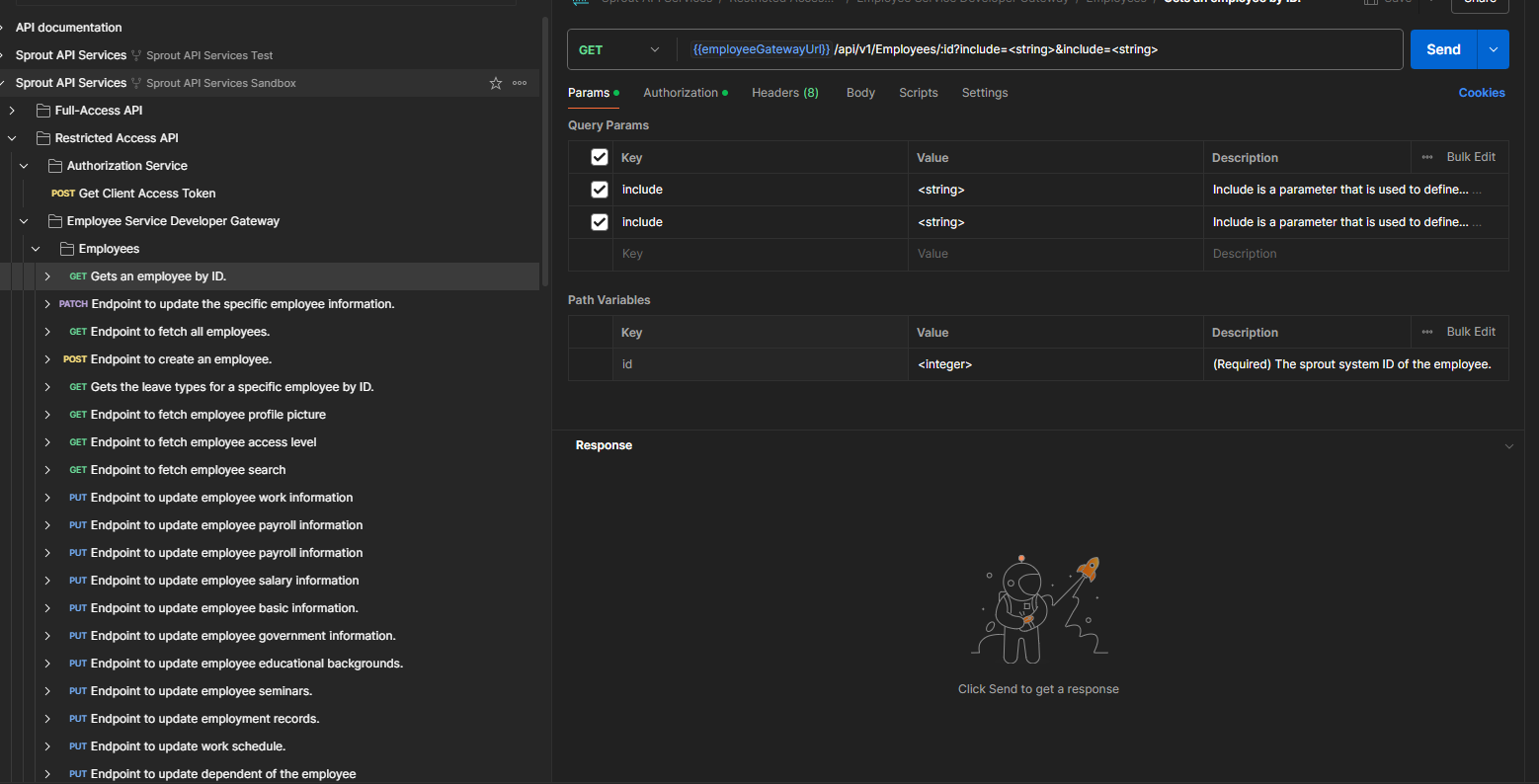Screen dimensions: 1539x784
Task: Uncheck the second include query parameter
Action: (600, 222)
